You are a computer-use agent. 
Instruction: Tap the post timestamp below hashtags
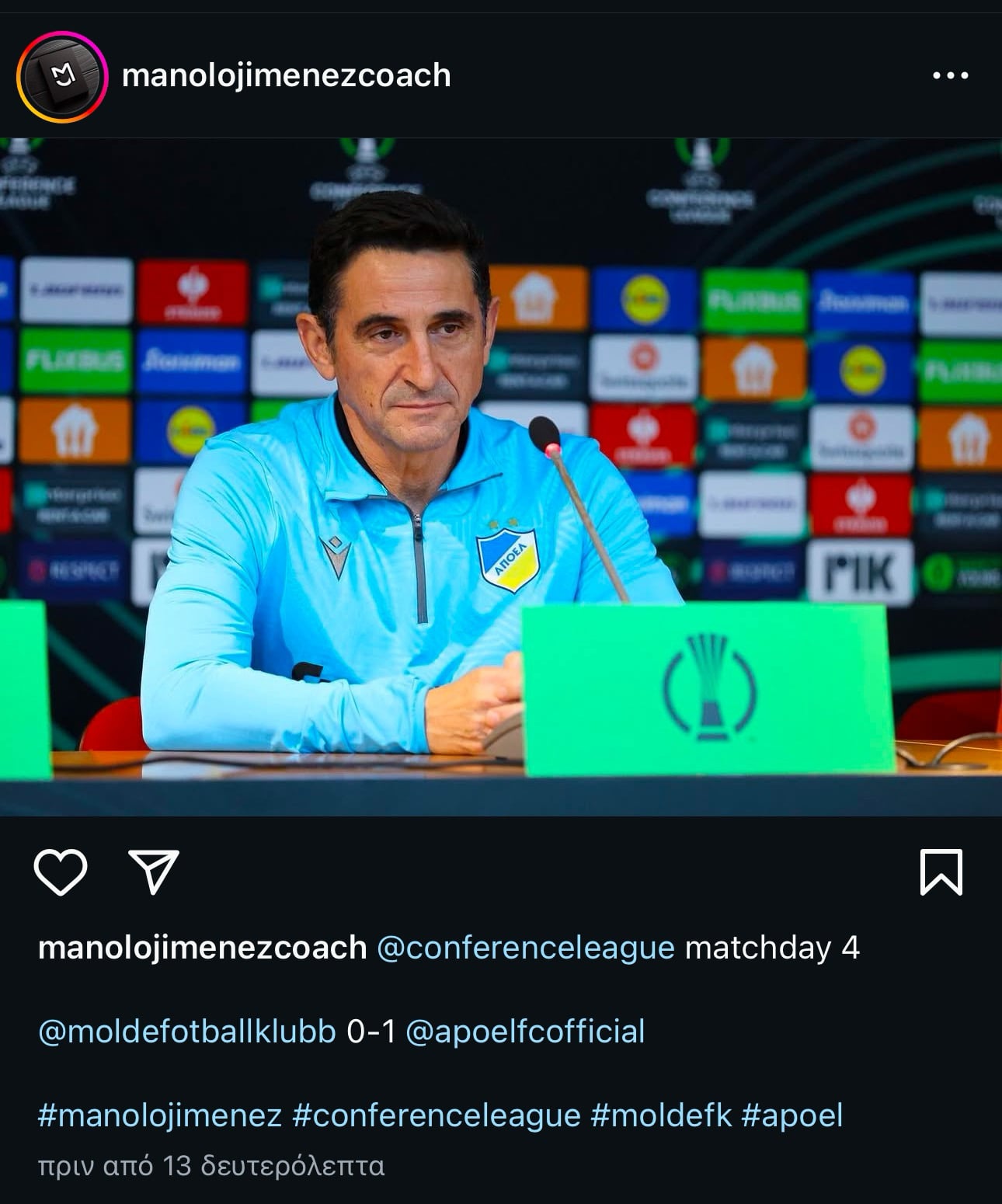point(211,1166)
